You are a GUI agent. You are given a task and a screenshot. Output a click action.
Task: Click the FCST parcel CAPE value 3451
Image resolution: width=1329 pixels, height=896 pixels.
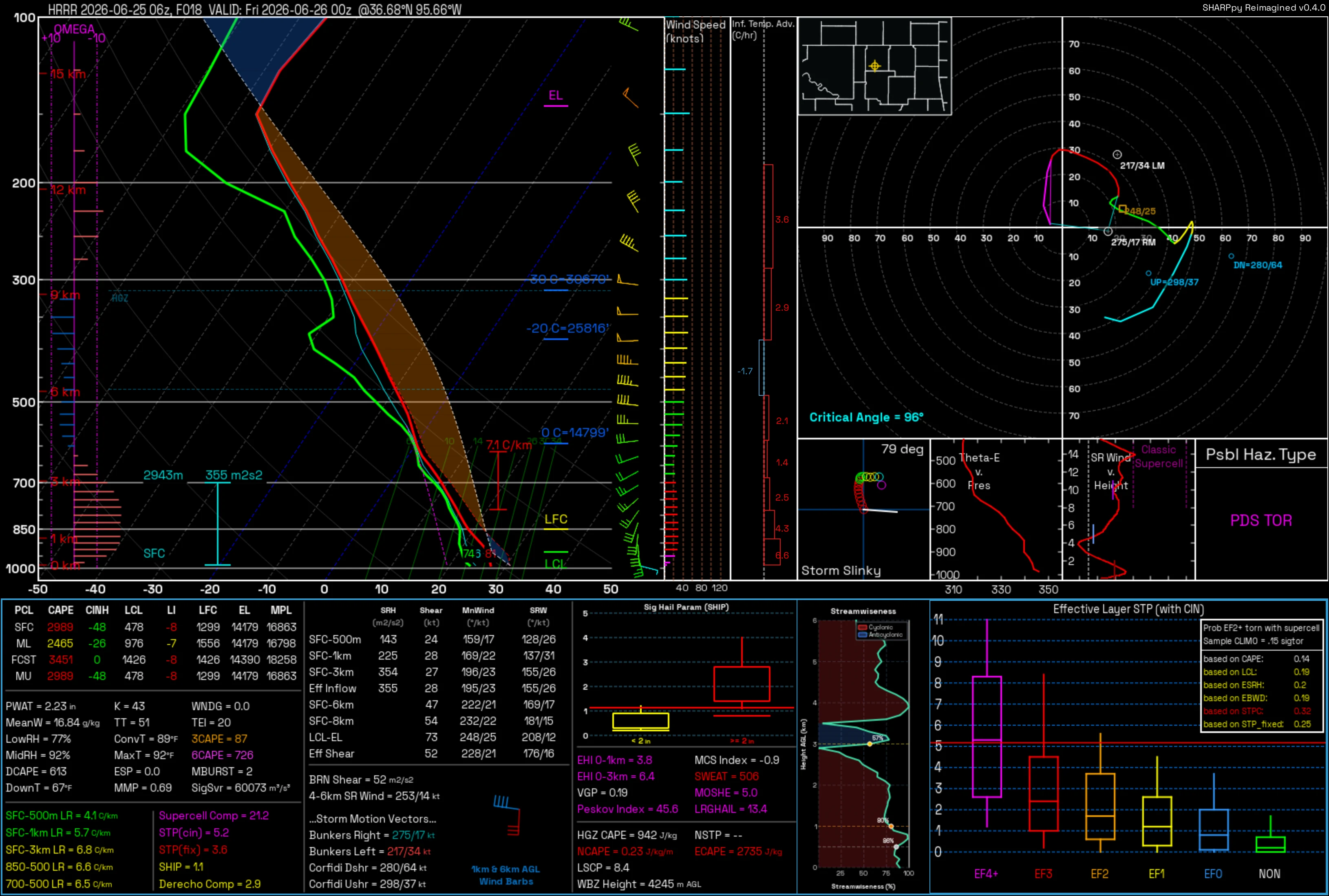pos(61,660)
